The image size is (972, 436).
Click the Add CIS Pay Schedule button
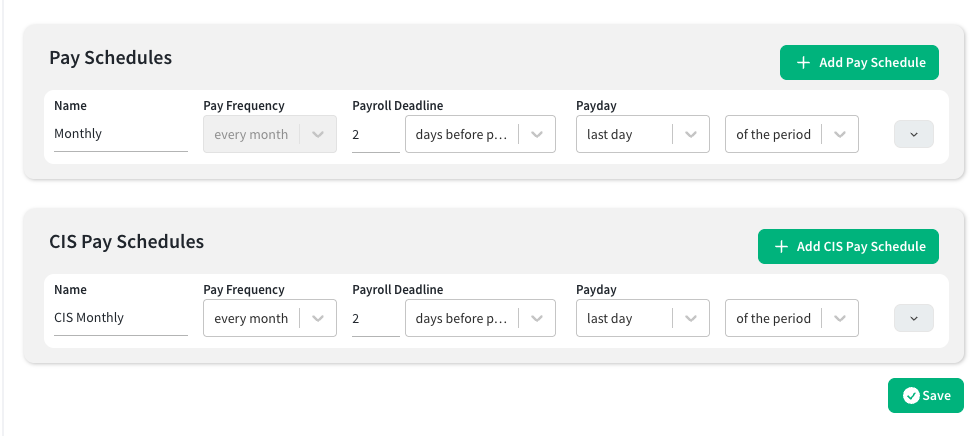click(x=848, y=247)
